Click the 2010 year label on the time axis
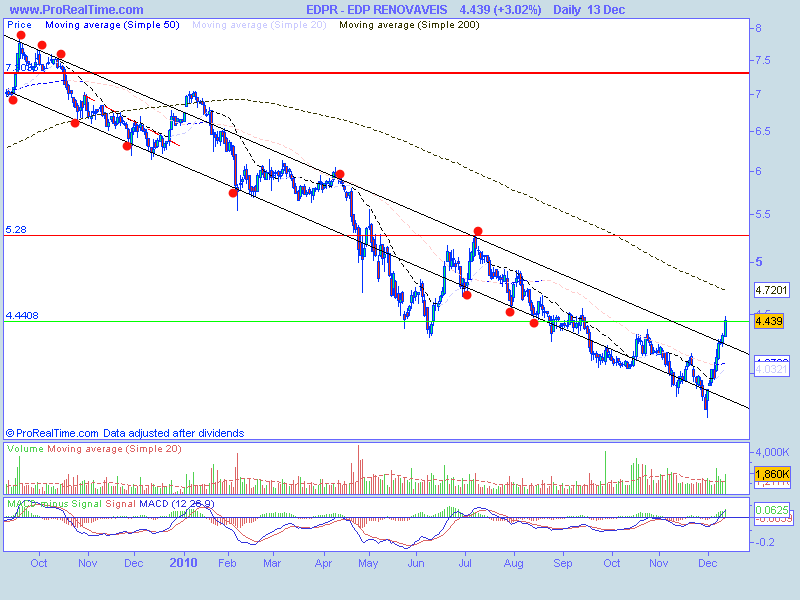This screenshot has width=800, height=600. pyautogui.click(x=183, y=563)
